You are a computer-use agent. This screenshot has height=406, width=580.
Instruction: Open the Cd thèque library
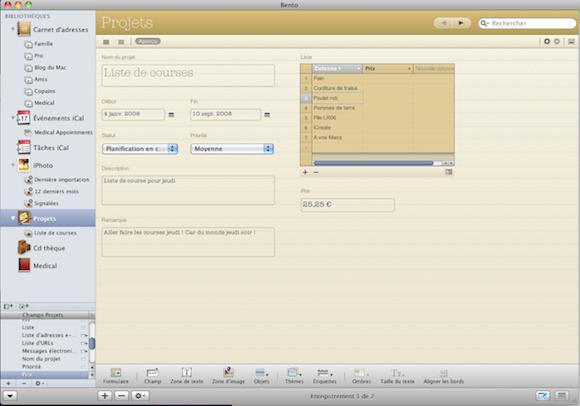(x=41, y=248)
